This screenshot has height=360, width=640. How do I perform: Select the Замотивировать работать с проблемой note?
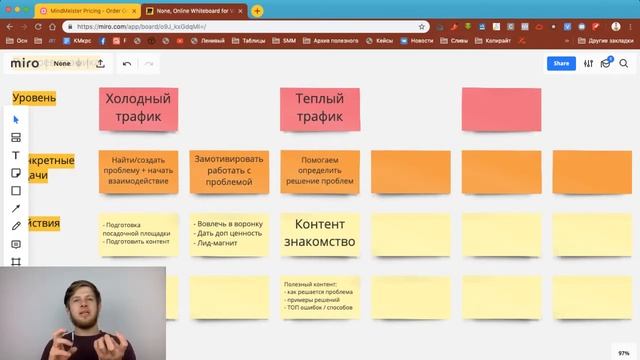[229, 171]
